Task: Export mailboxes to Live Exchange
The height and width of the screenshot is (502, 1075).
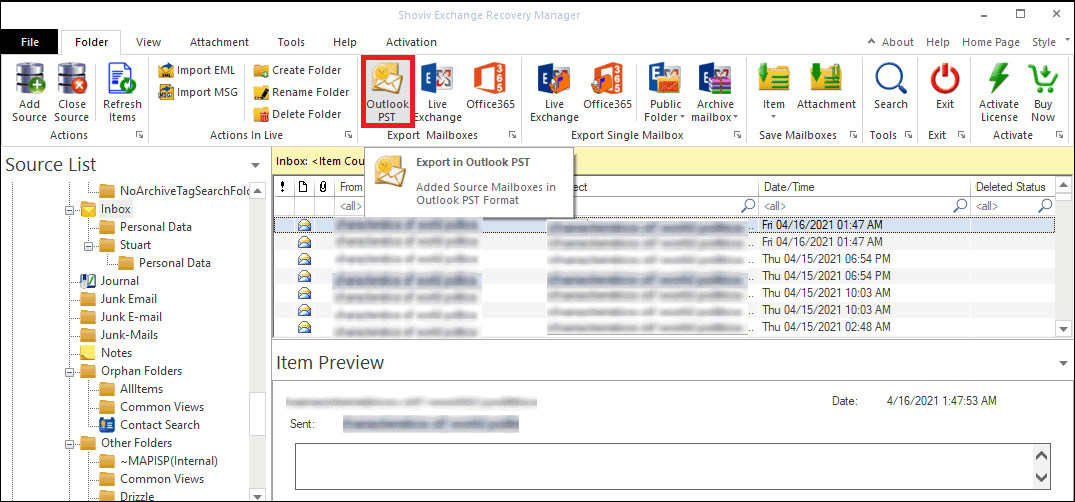Action: tap(437, 92)
